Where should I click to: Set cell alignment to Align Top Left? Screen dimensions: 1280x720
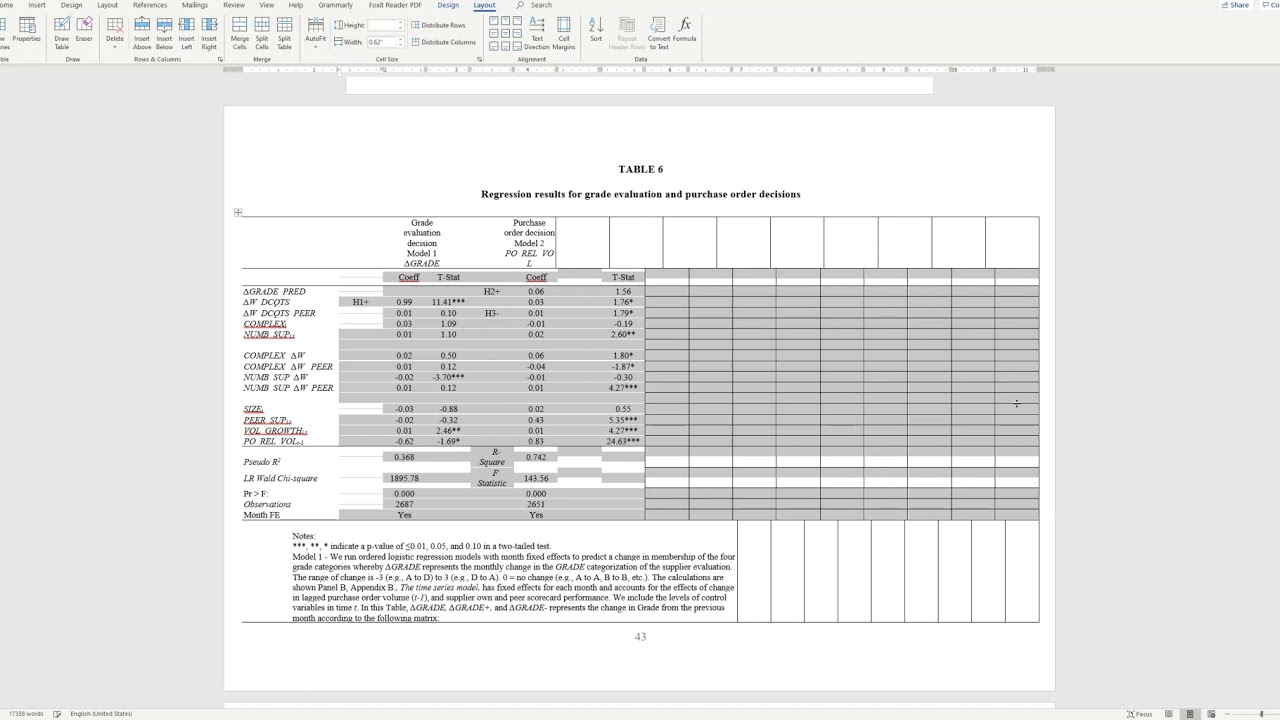point(494,21)
